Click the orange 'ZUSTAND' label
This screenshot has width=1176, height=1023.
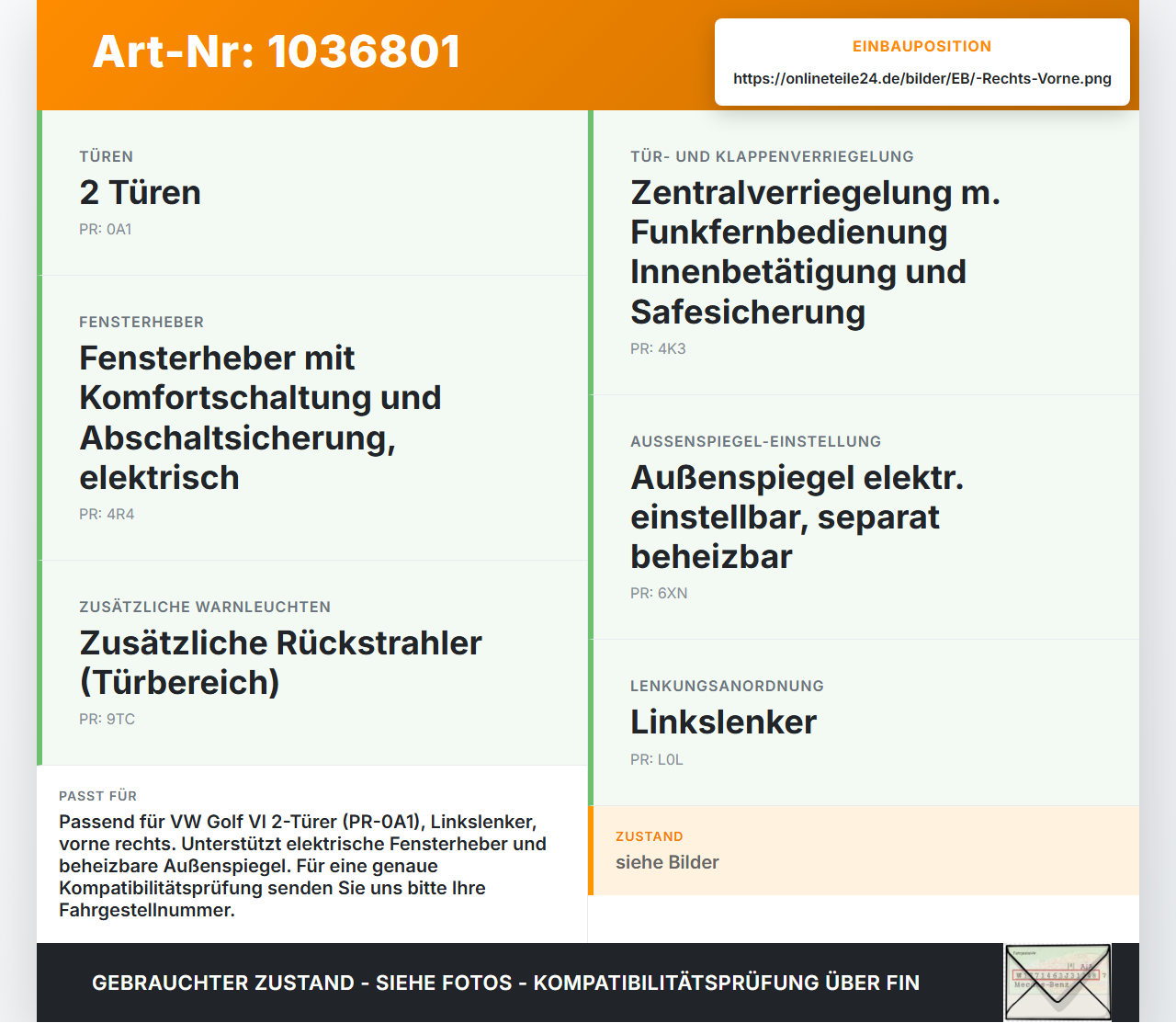(650, 836)
